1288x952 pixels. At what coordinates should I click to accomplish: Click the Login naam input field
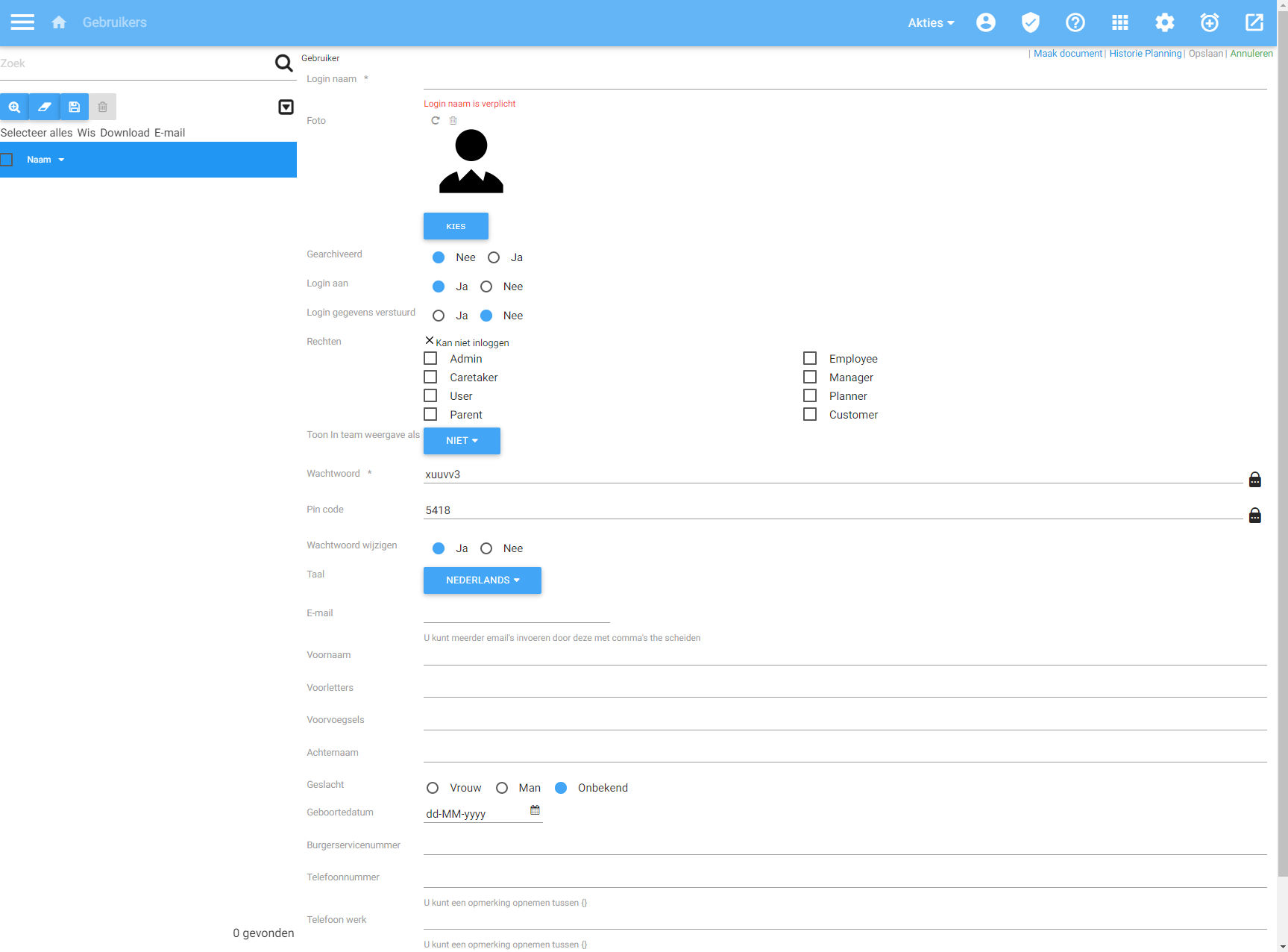844,79
